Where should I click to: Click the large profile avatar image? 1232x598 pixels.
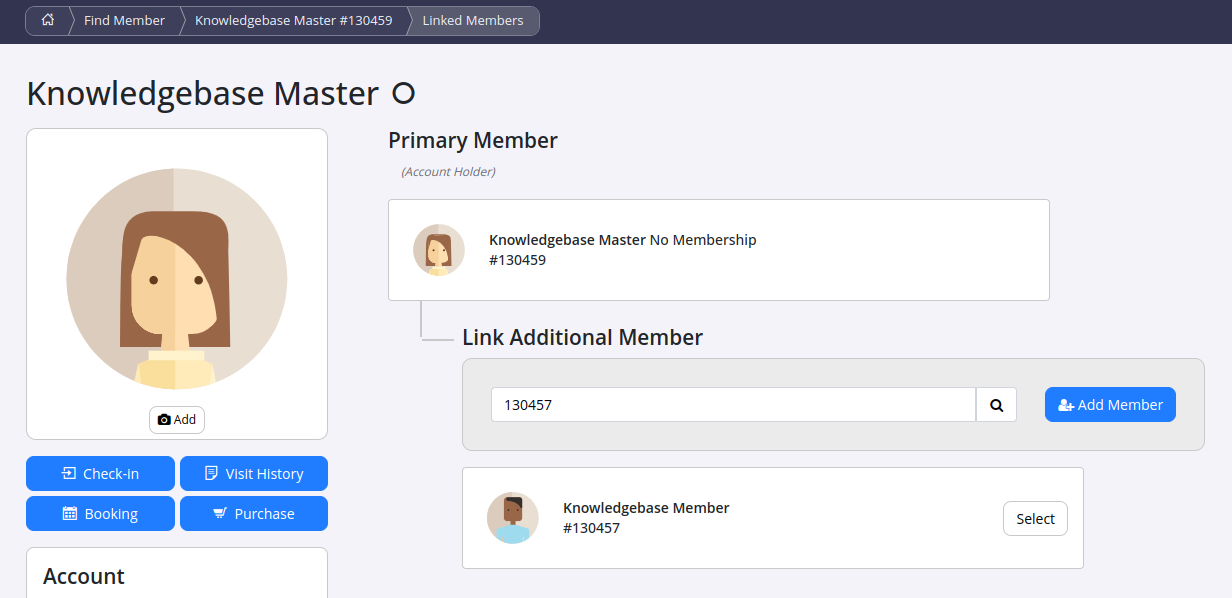coord(177,279)
